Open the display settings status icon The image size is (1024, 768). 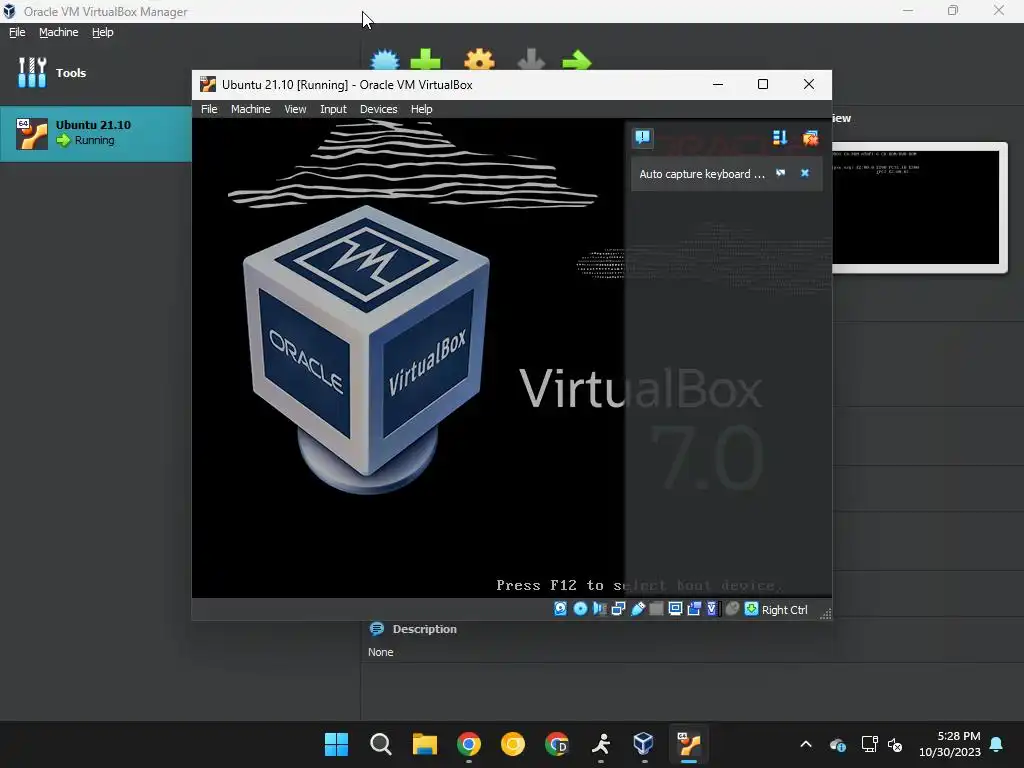tap(675, 609)
